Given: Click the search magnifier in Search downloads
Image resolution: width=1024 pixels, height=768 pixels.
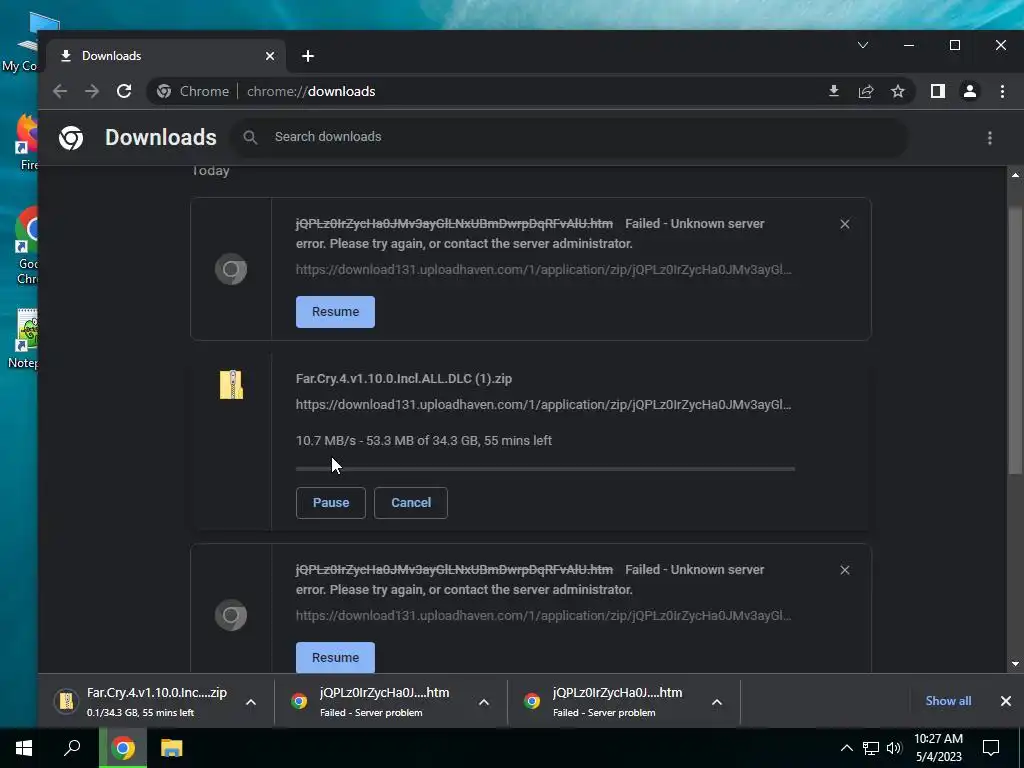Looking at the screenshot, I should tap(250, 137).
